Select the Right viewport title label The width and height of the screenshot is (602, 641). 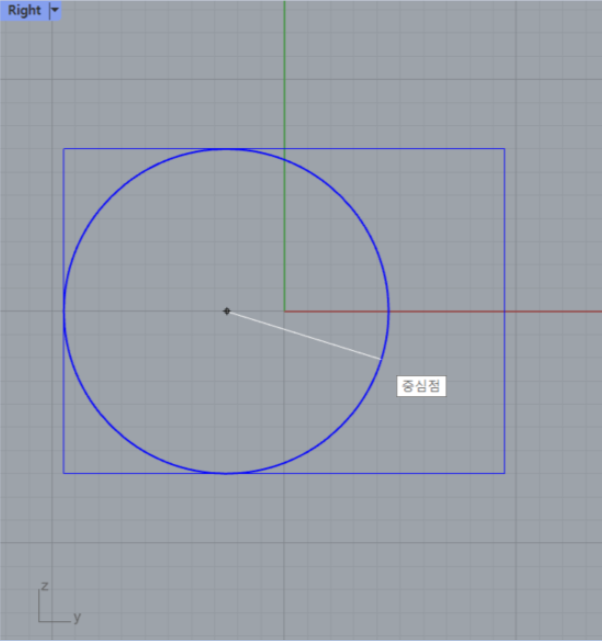point(25,10)
